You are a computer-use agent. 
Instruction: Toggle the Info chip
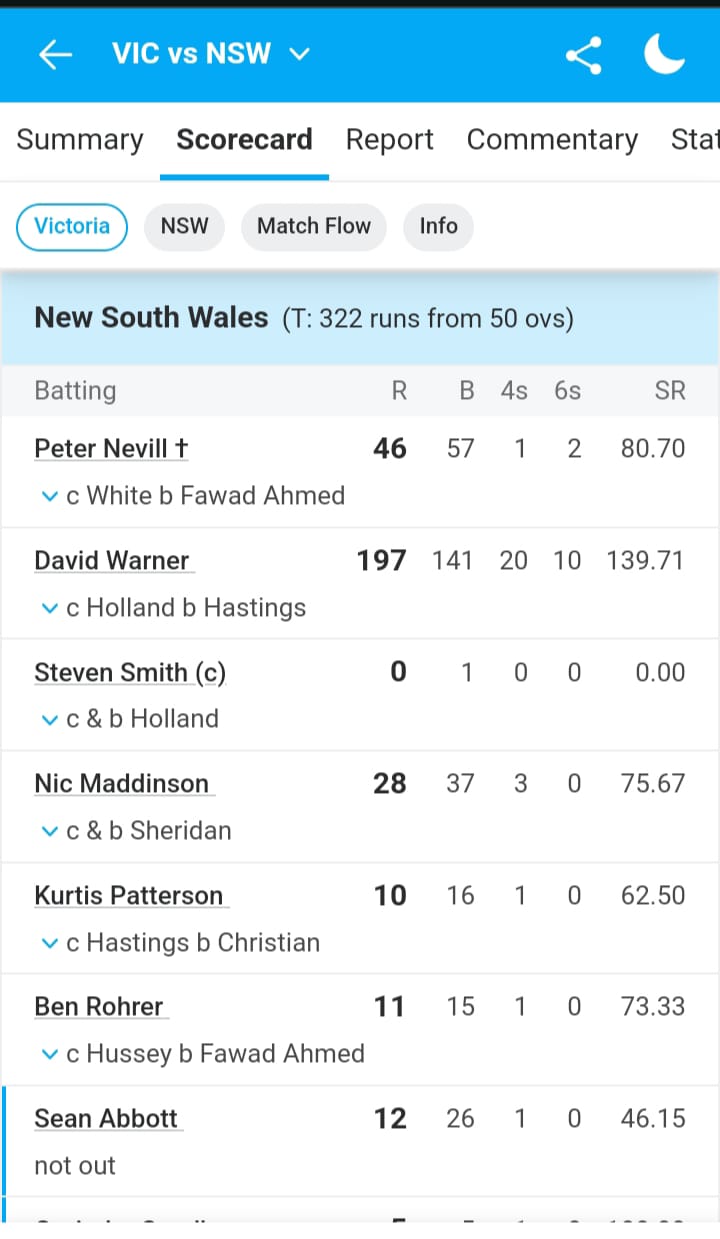(x=438, y=226)
